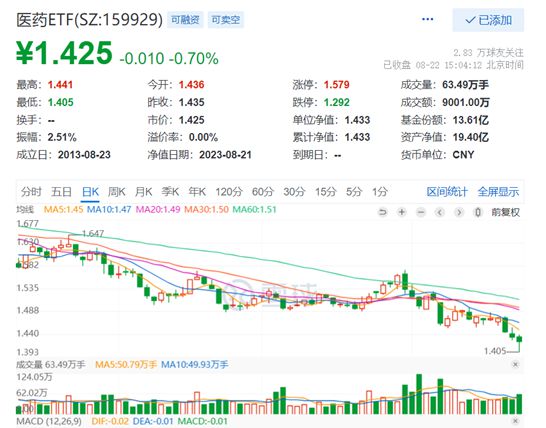Close the MACD indicator panel
Screen dimensions: 546x428
click(x=515, y=421)
